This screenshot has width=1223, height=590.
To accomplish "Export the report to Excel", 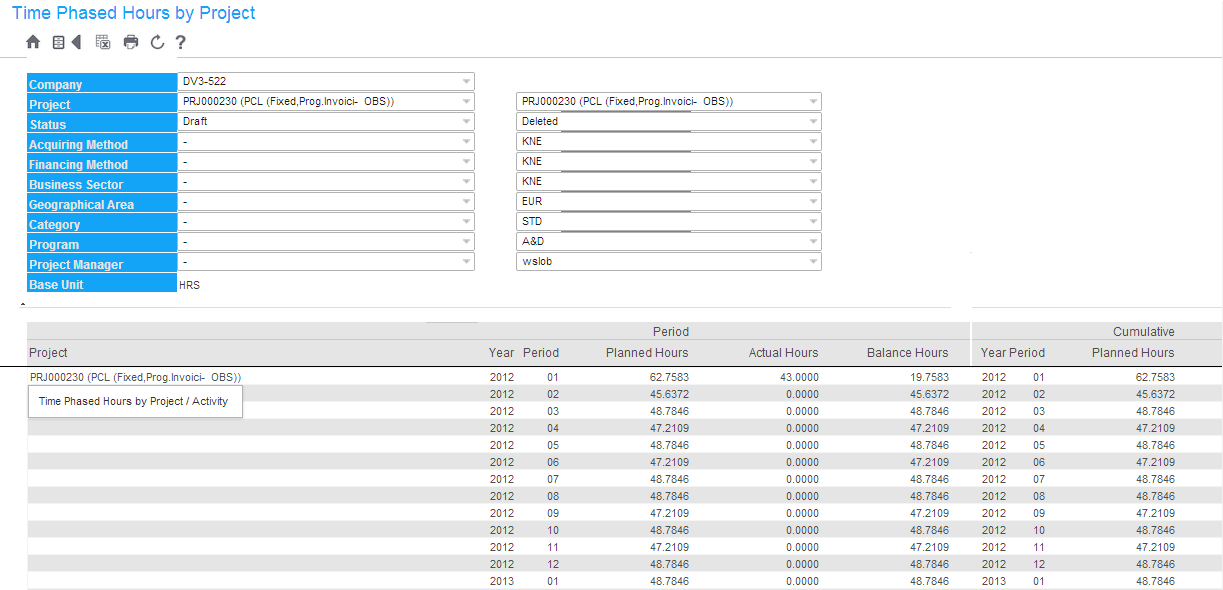I will [103, 42].
